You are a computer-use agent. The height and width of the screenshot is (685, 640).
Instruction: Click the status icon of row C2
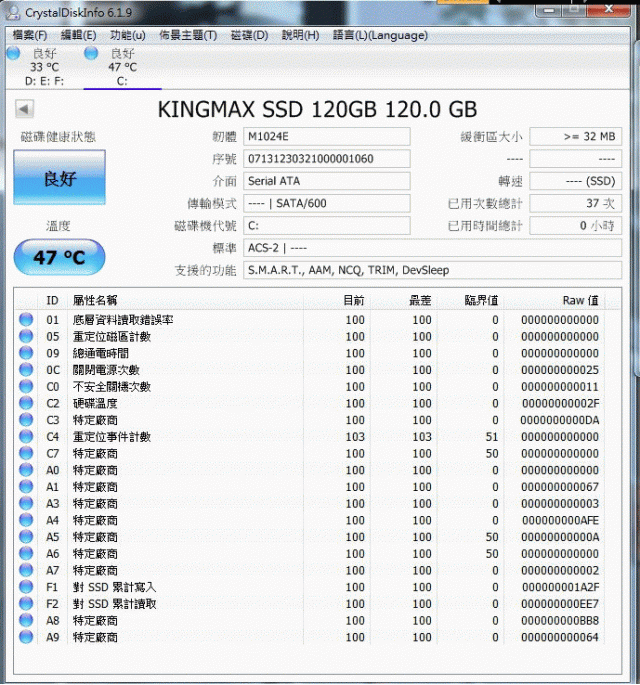[26, 403]
